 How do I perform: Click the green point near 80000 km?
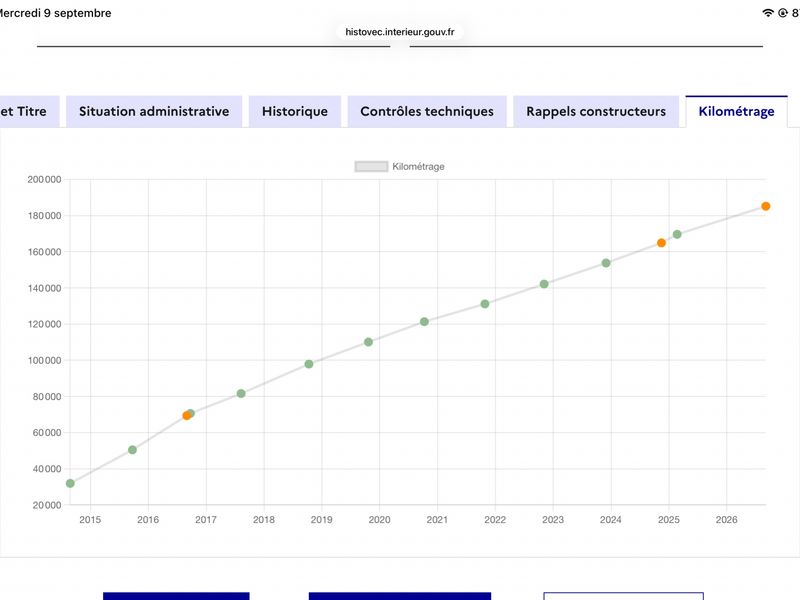pos(241,393)
